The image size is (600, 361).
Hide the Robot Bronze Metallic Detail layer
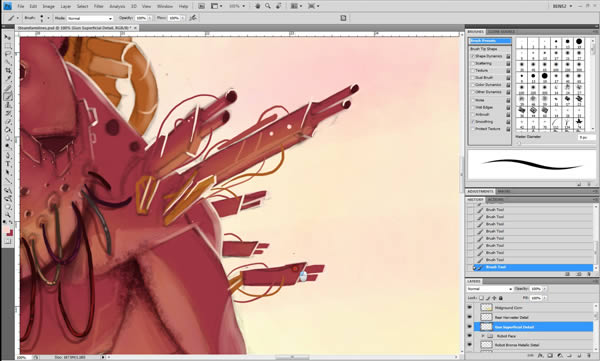coord(470,345)
